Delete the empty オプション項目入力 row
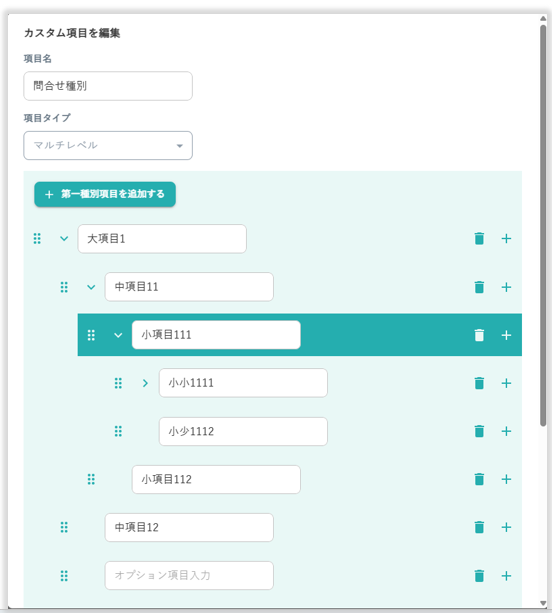The height and width of the screenshot is (613, 552). click(479, 576)
